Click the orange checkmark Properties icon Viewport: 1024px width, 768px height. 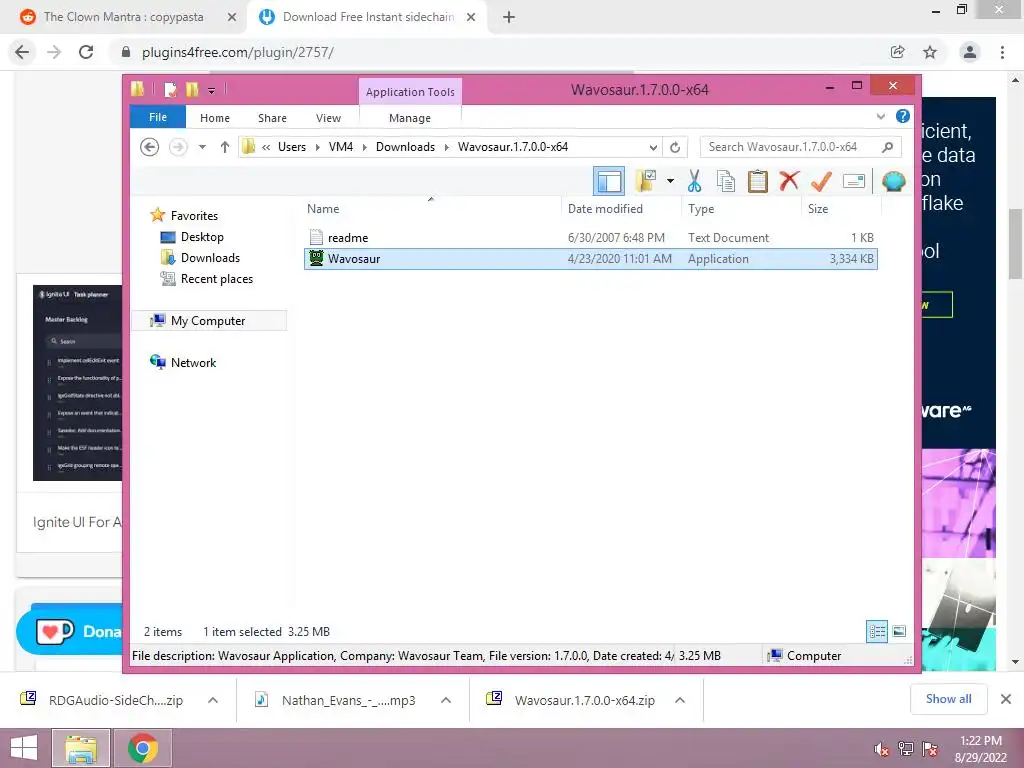(x=821, y=181)
